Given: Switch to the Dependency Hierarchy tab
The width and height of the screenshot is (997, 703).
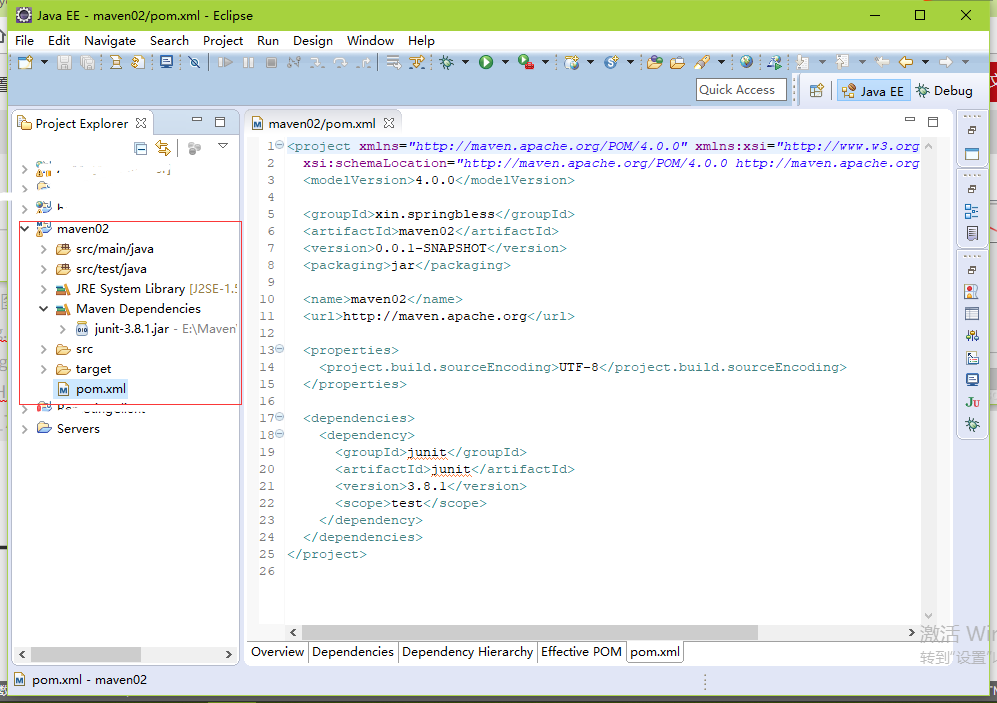Looking at the screenshot, I should pyautogui.click(x=467, y=652).
